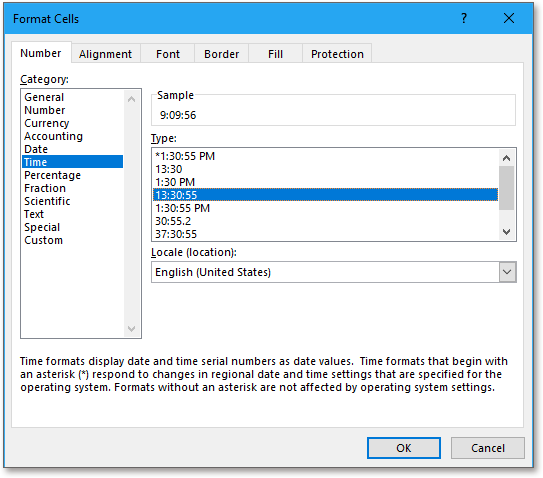Open the Locale dropdown arrow
The image size is (543, 478).
(507, 272)
